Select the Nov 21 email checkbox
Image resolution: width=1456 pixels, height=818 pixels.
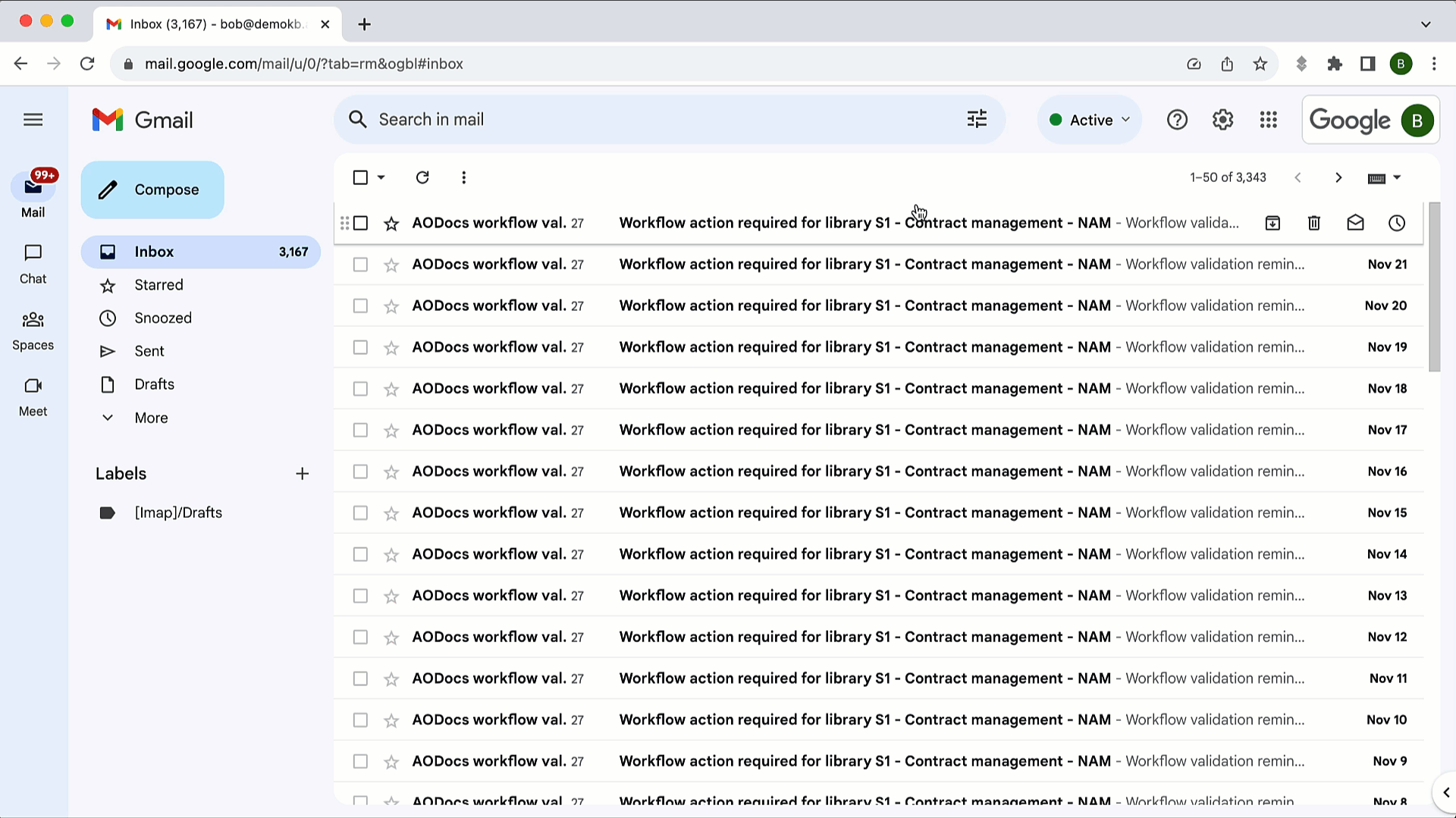coord(360,265)
